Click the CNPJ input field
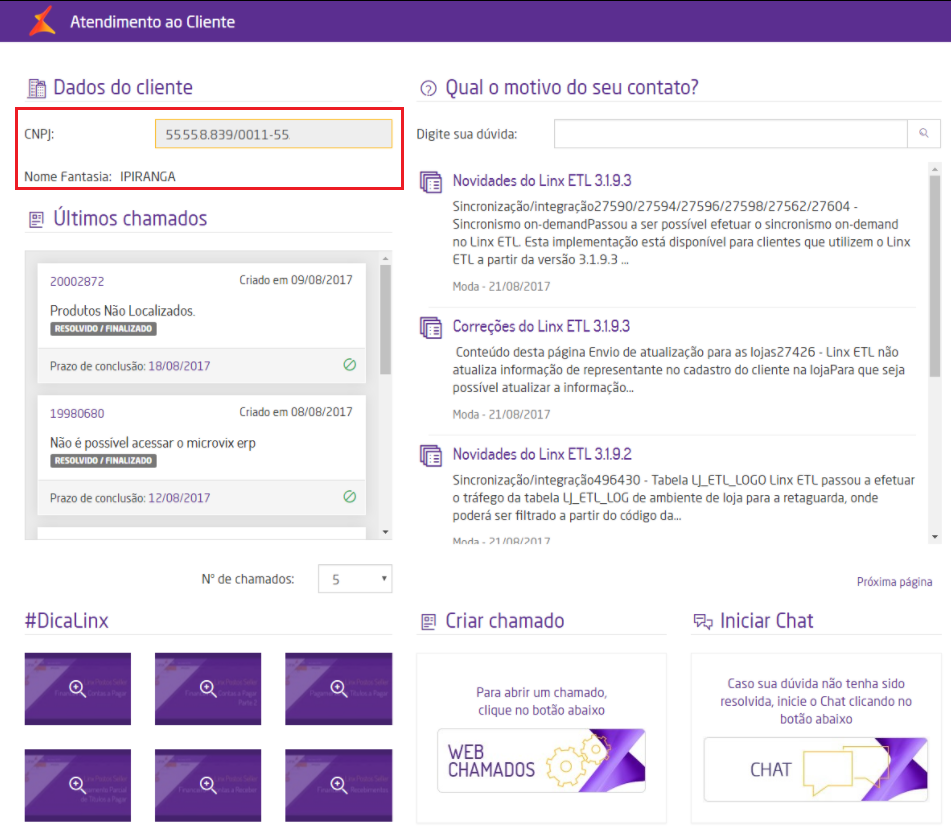 point(274,133)
